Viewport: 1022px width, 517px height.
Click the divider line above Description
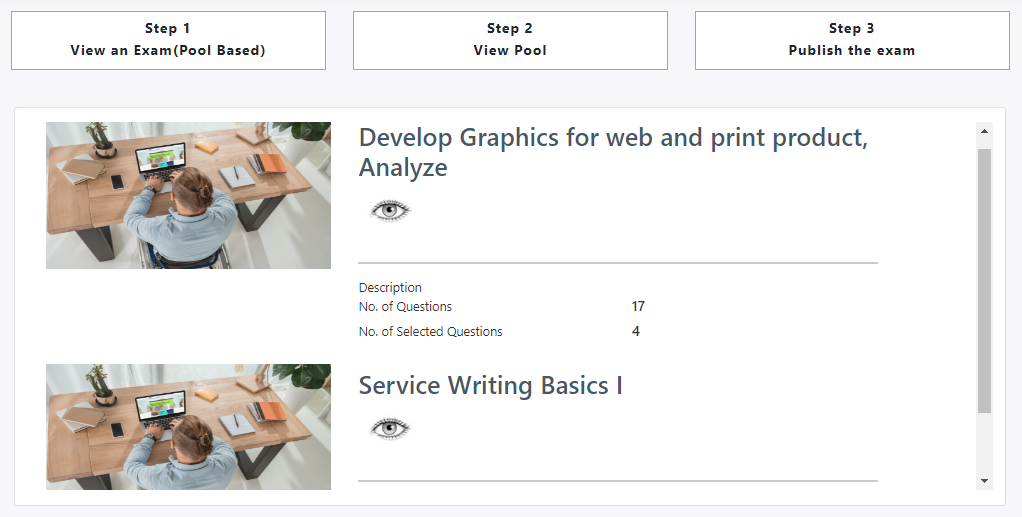(x=617, y=263)
